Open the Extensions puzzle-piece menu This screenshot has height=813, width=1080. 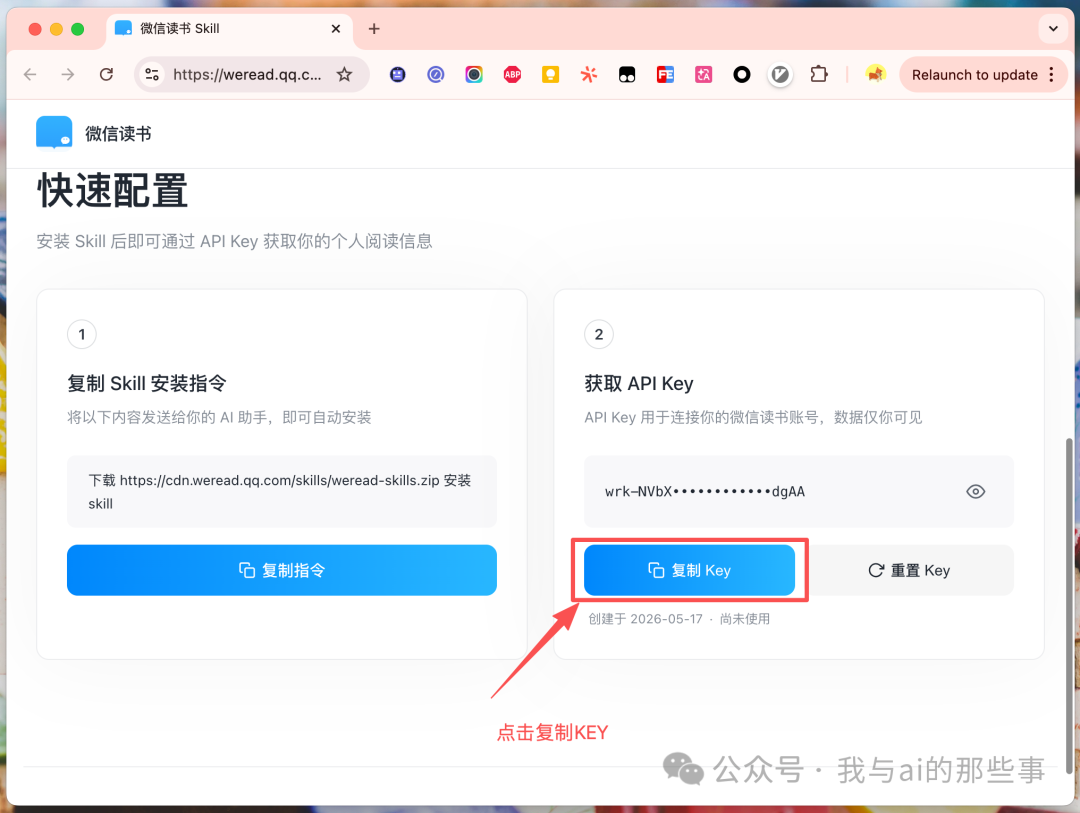(819, 74)
